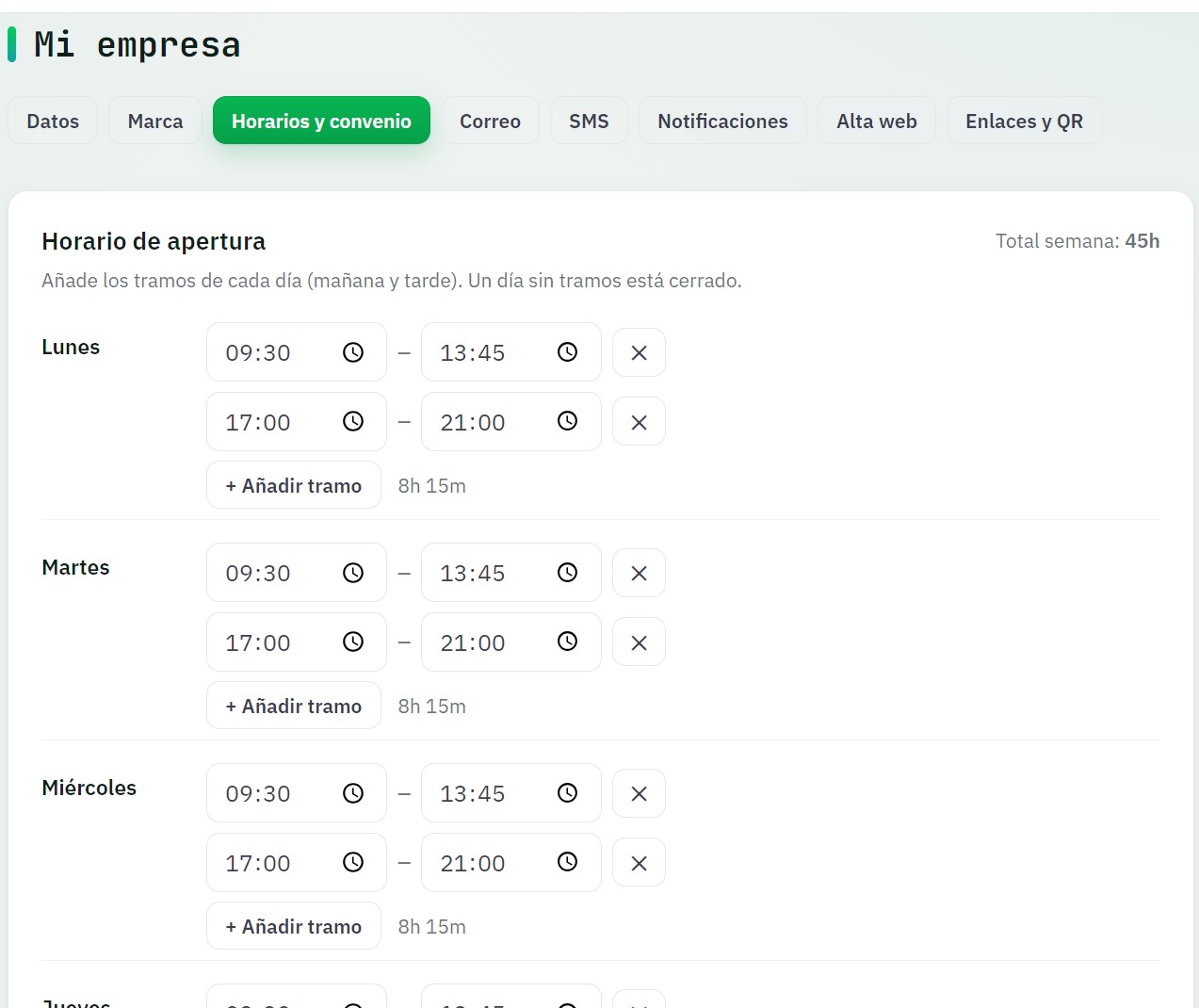This screenshot has width=1199, height=1008.
Task: Add a time slot for Martes
Action: [294, 706]
